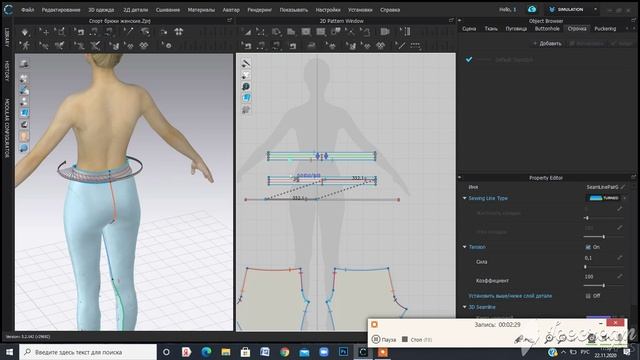Open the cloud account icon in title bar

[x=531, y=9]
